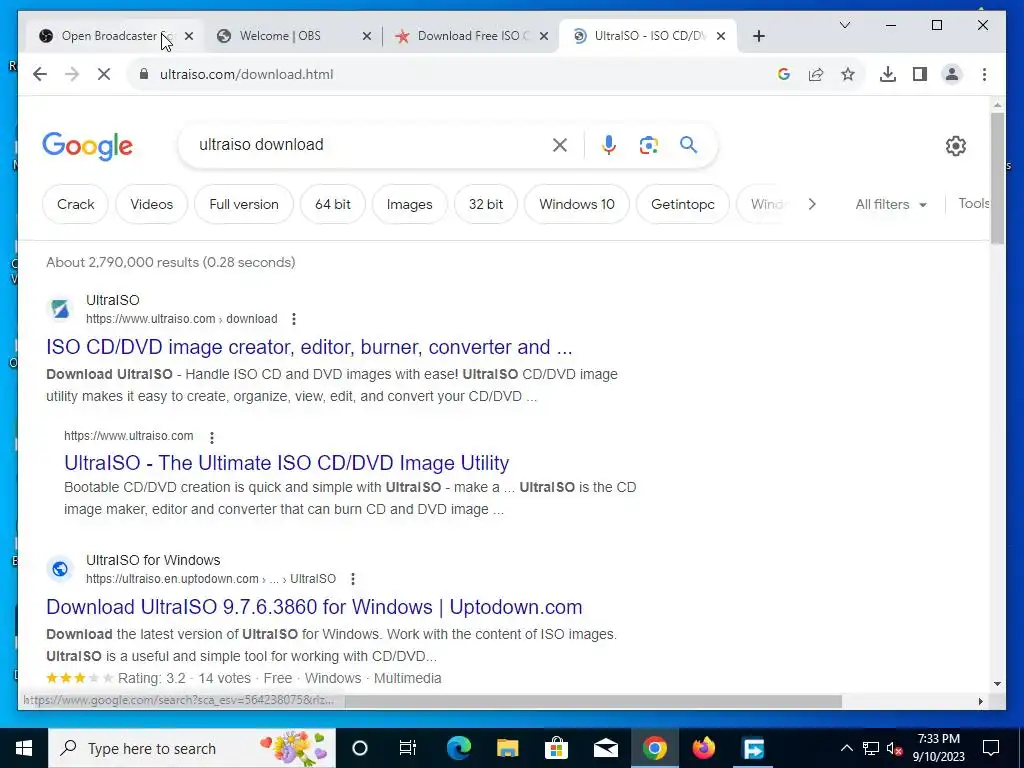This screenshot has width=1024, height=768.
Task: Filter results by Images
Action: tap(409, 204)
